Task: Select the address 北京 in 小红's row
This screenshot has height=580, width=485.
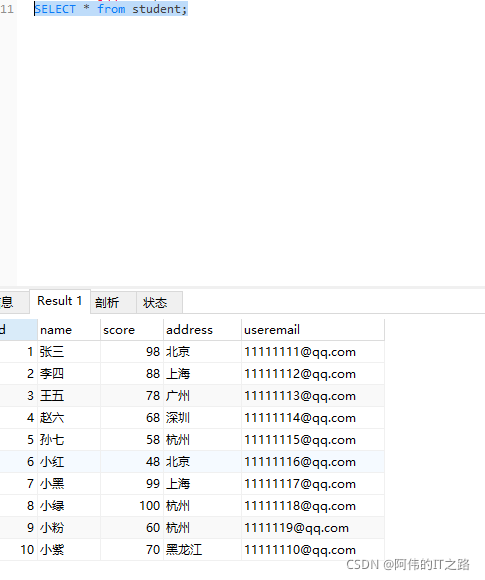Action: 202,462
